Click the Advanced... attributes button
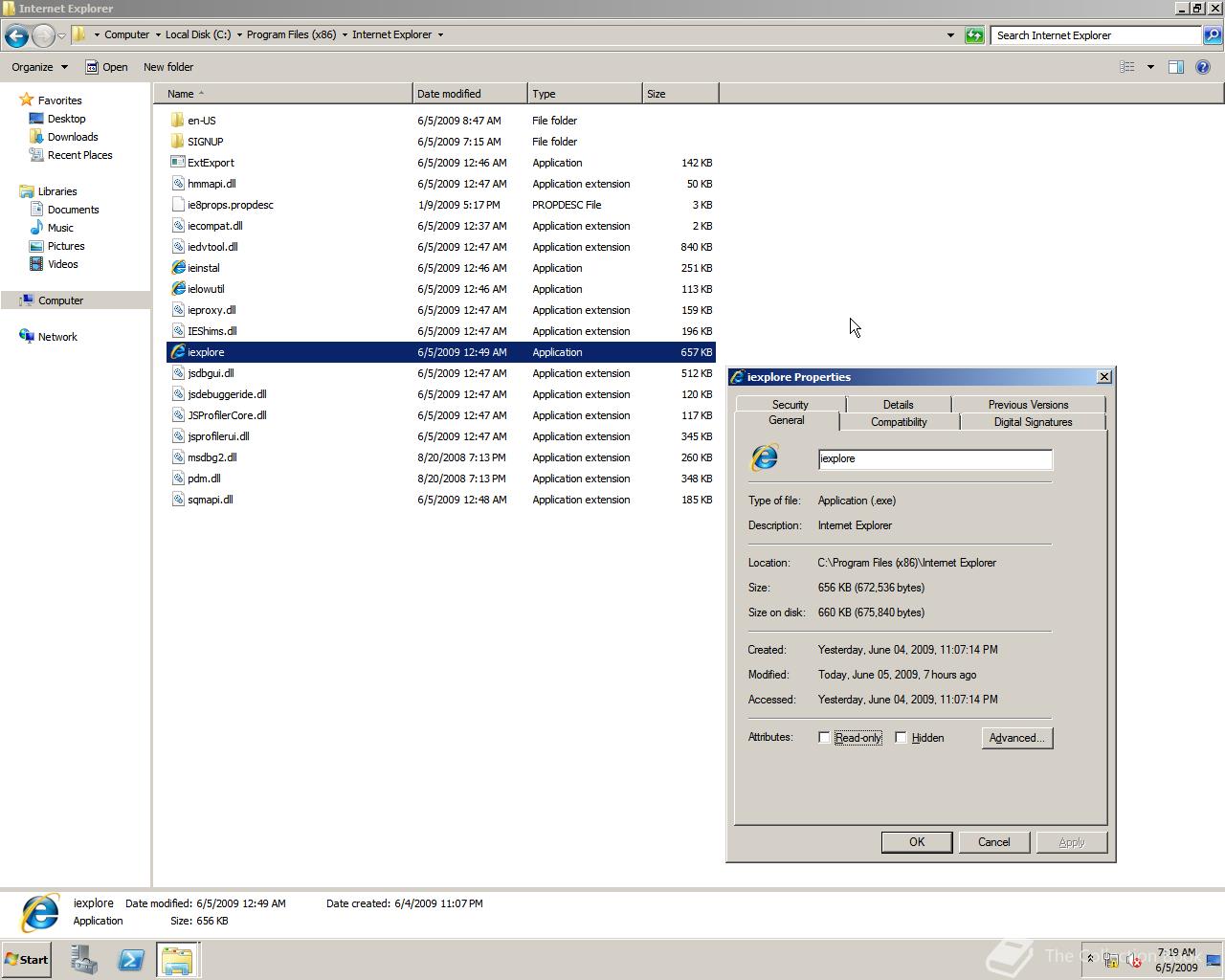 (x=1017, y=738)
